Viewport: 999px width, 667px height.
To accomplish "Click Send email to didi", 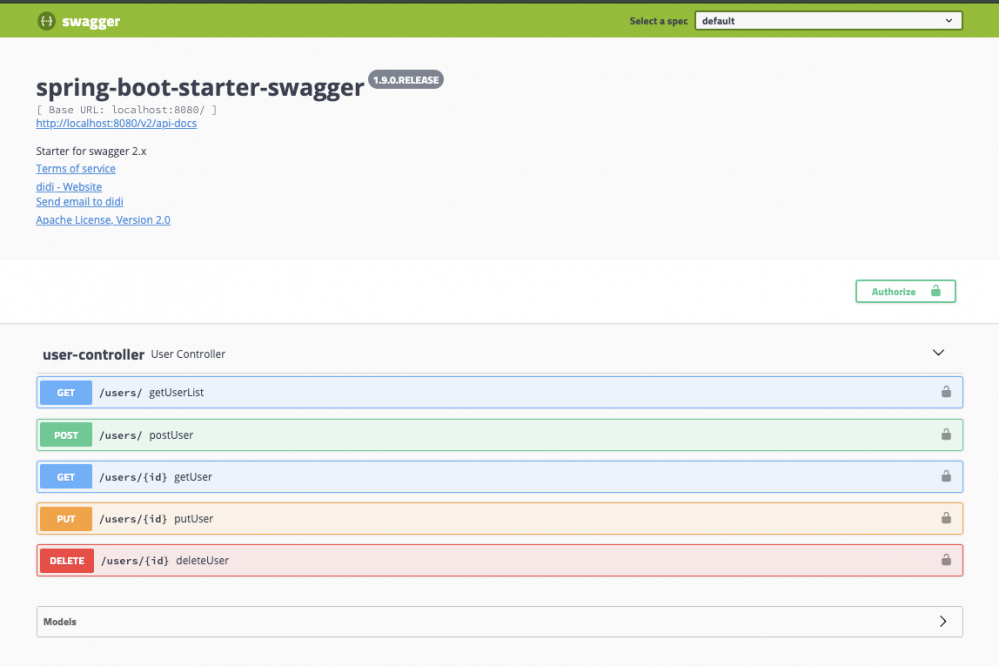I will coord(79,201).
